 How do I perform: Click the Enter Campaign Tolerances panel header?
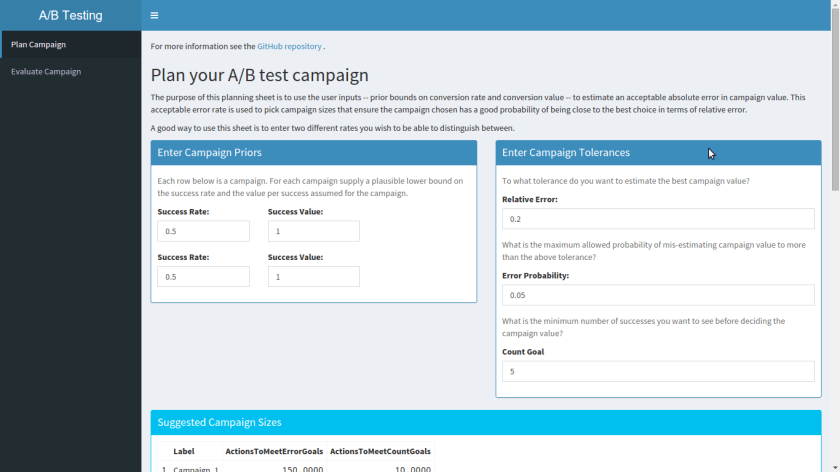pyautogui.click(x=658, y=153)
